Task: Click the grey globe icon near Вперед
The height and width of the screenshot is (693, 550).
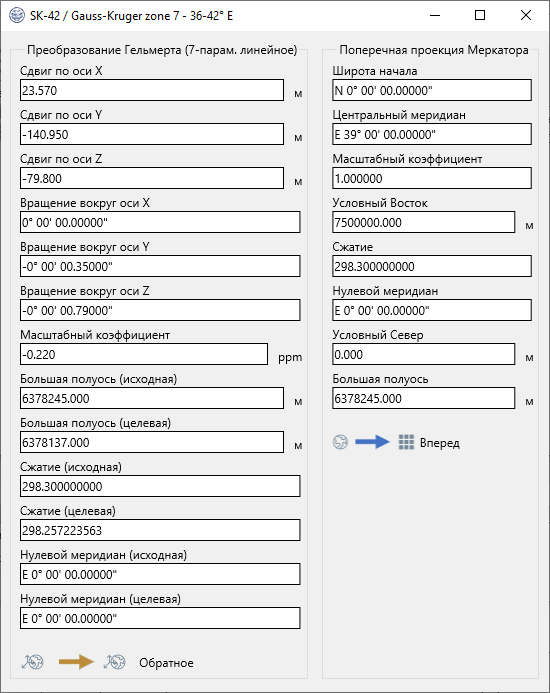Action: 340,442
